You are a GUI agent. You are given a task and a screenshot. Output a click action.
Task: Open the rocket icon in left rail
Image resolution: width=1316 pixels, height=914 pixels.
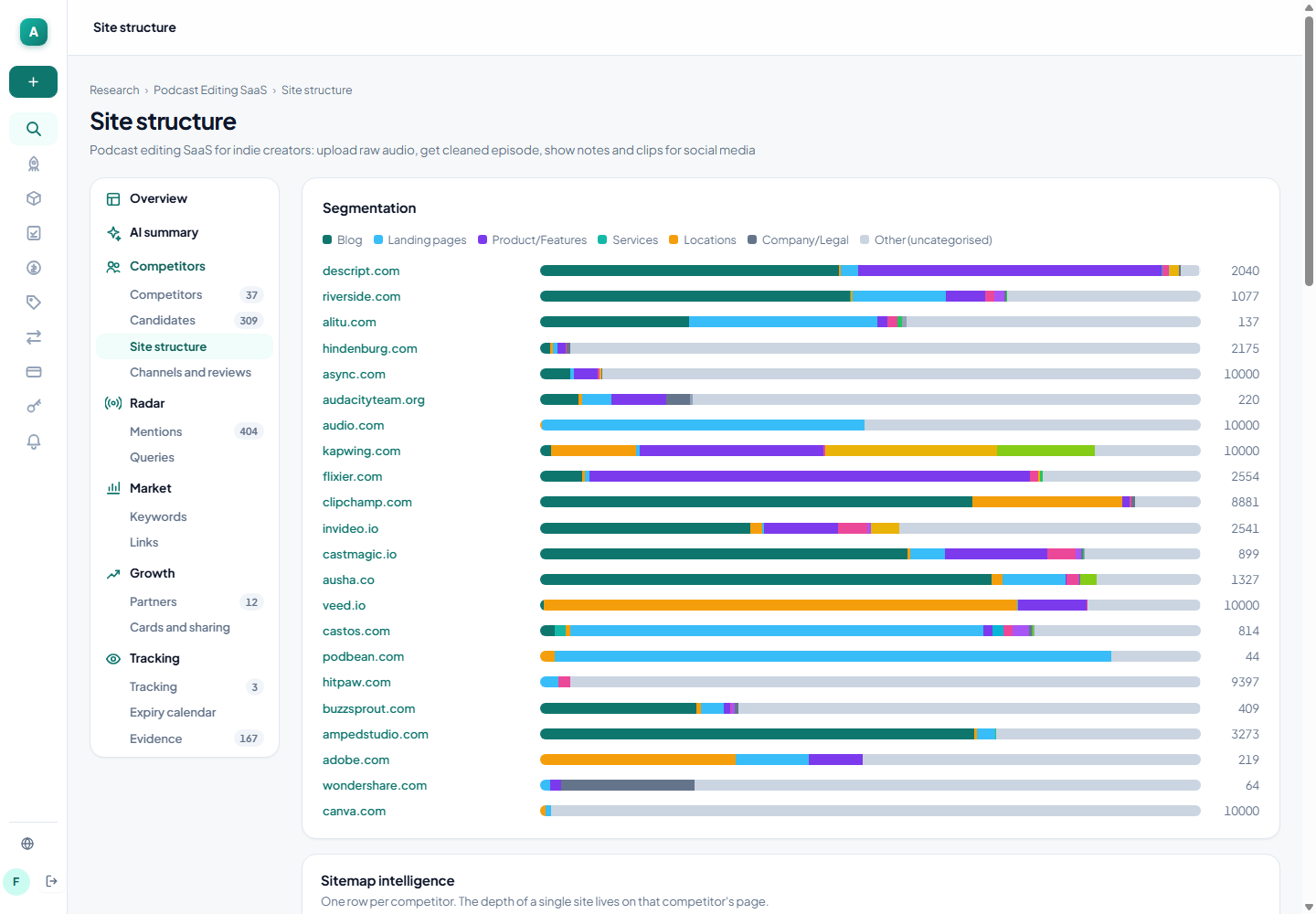pyautogui.click(x=34, y=164)
